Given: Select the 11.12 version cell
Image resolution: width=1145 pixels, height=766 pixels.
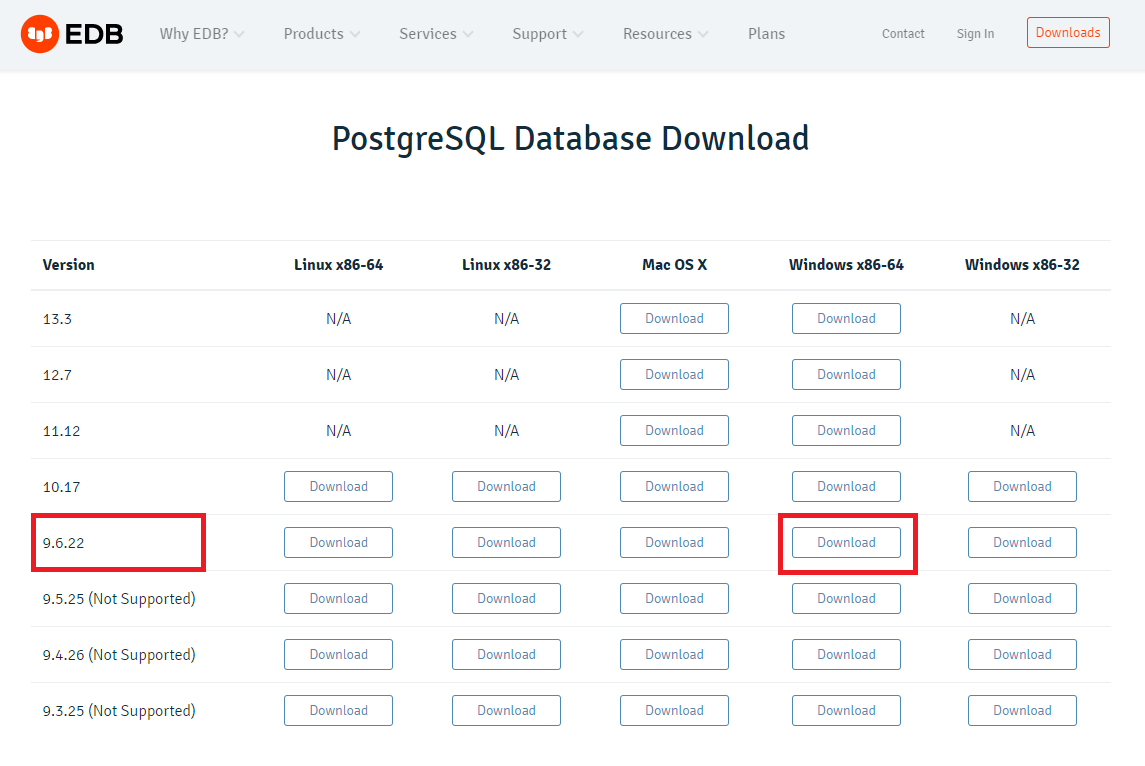Looking at the screenshot, I should point(61,432).
